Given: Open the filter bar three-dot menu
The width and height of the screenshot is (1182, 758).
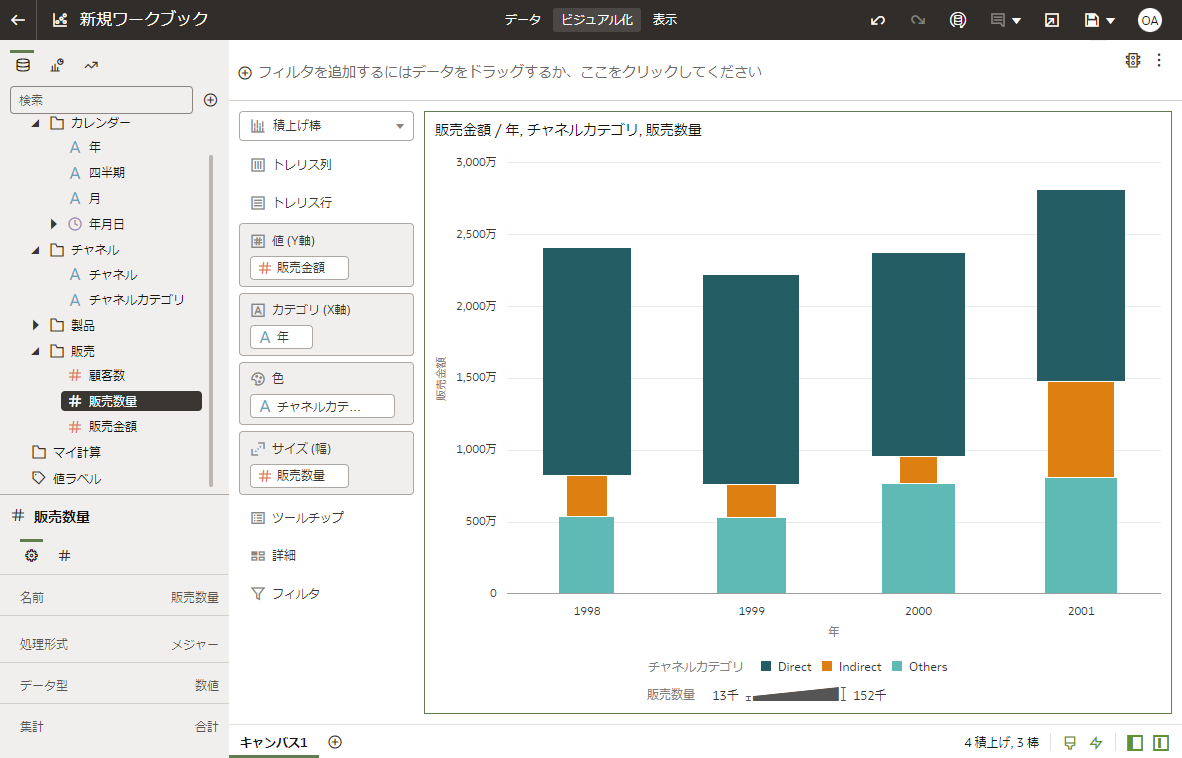Looking at the screenshot, I should tap(1159, 60).
